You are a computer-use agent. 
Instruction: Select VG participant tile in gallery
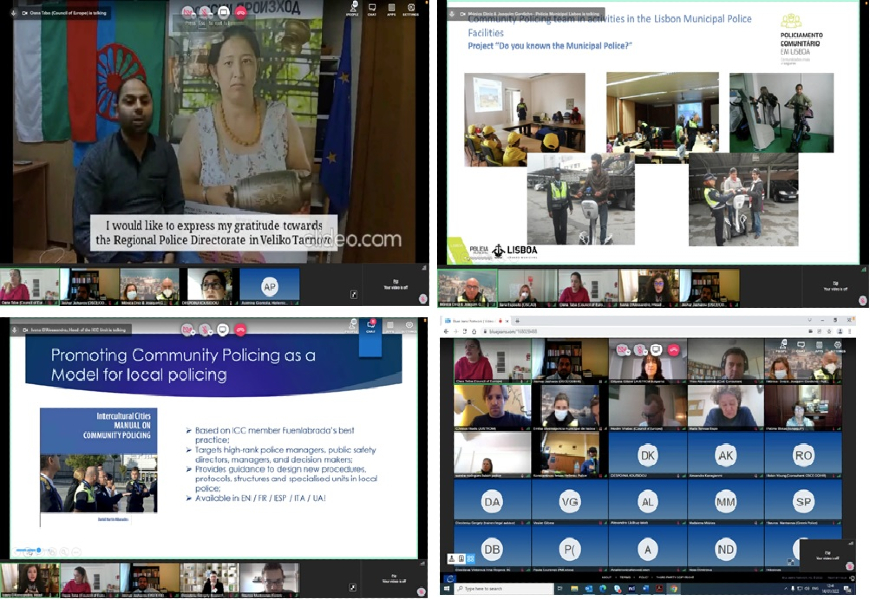click(x=570, y=502)
